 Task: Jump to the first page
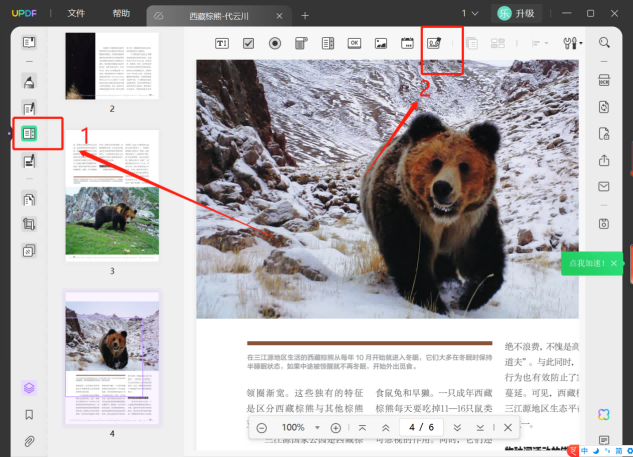pyautogui.click(x=363, y=428)
